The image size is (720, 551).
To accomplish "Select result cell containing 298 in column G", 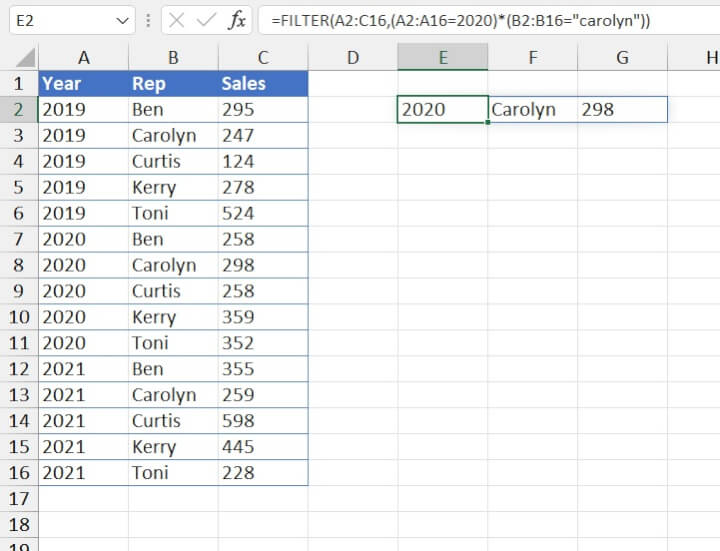I will [x=622, y=110].
